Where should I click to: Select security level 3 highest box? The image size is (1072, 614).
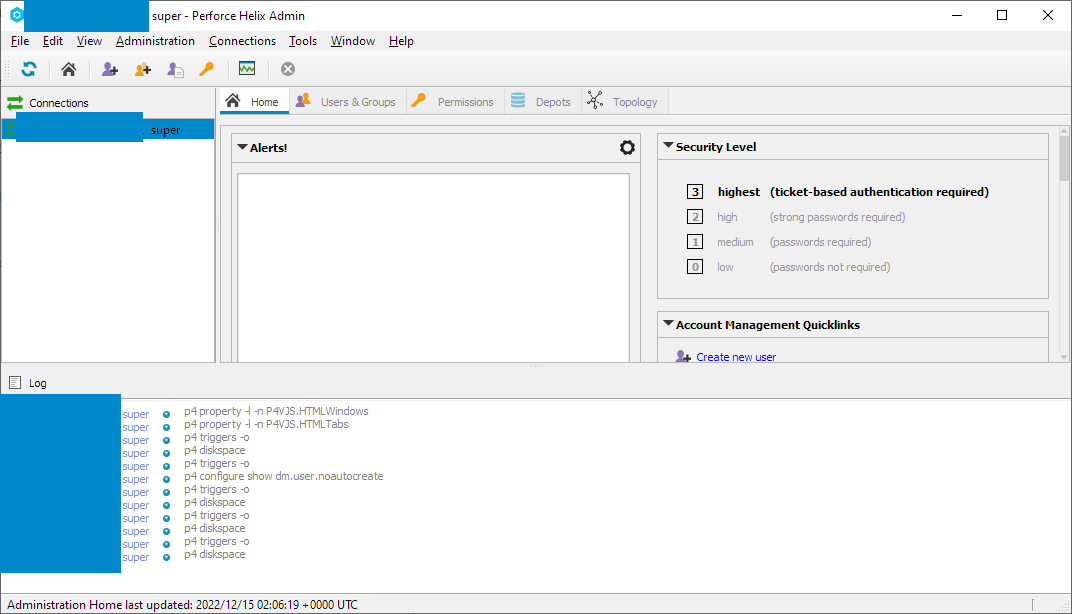point(695,191)
